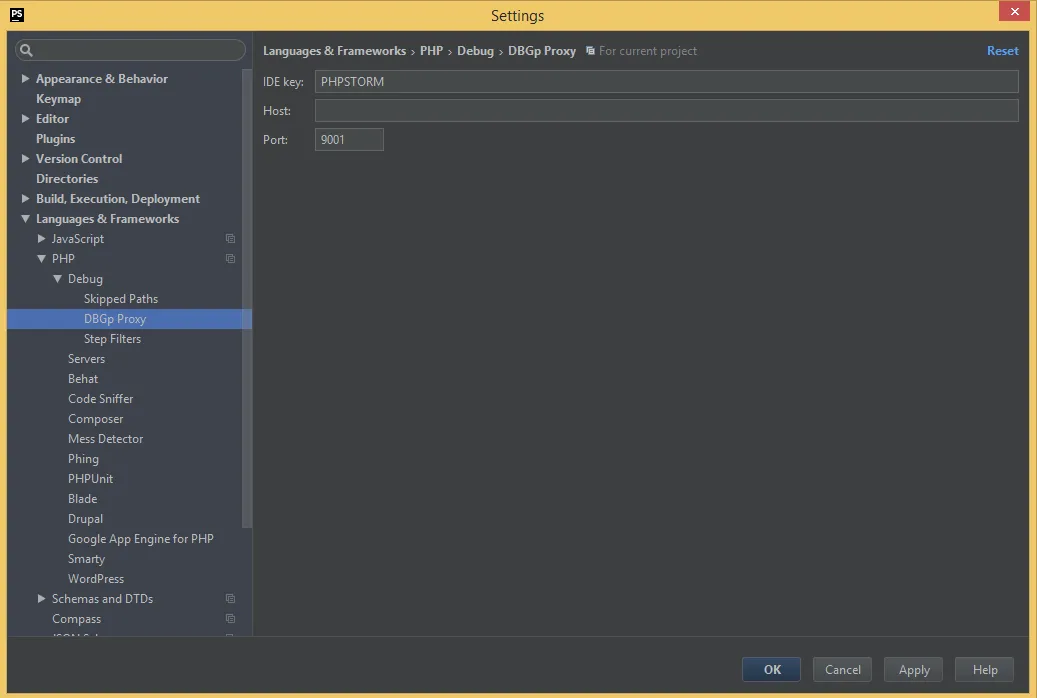
Task: Close the Settings dialog window
Action: click(1015, 11)
